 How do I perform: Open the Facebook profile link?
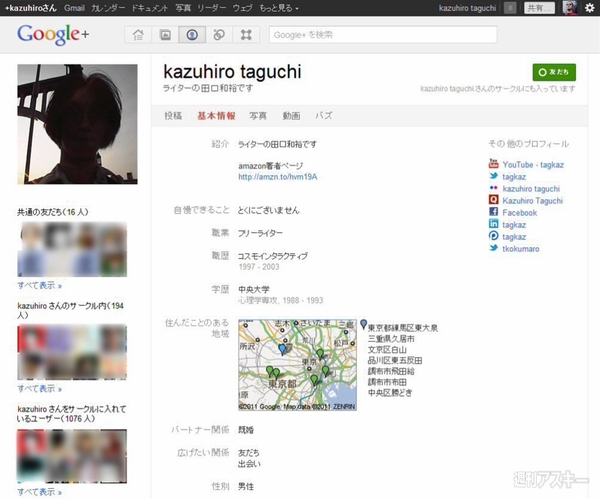pos(519,213)
